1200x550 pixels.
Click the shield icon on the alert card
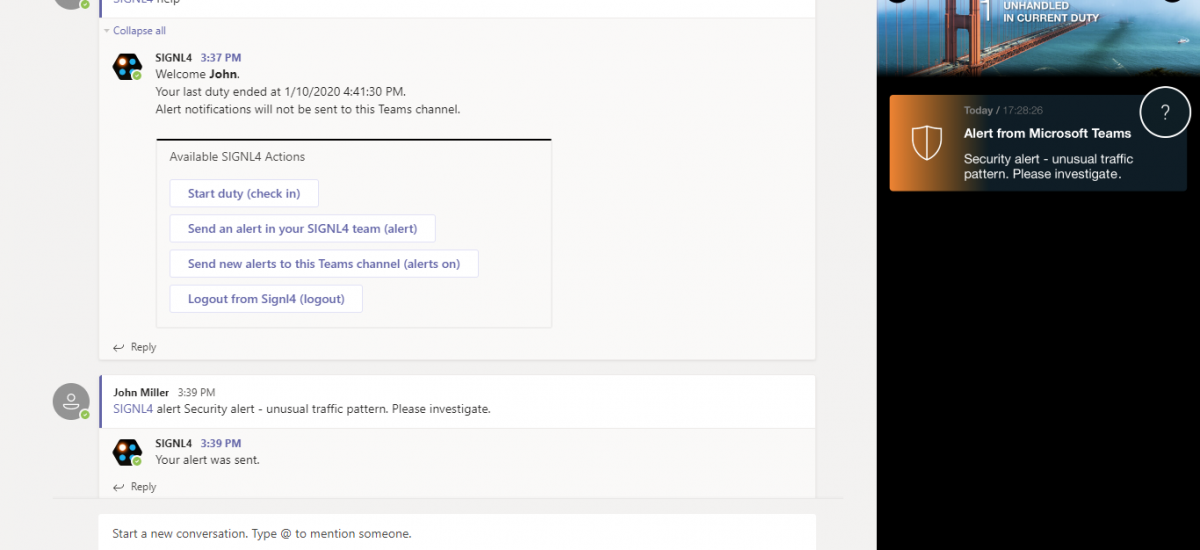tap(927, 142)
